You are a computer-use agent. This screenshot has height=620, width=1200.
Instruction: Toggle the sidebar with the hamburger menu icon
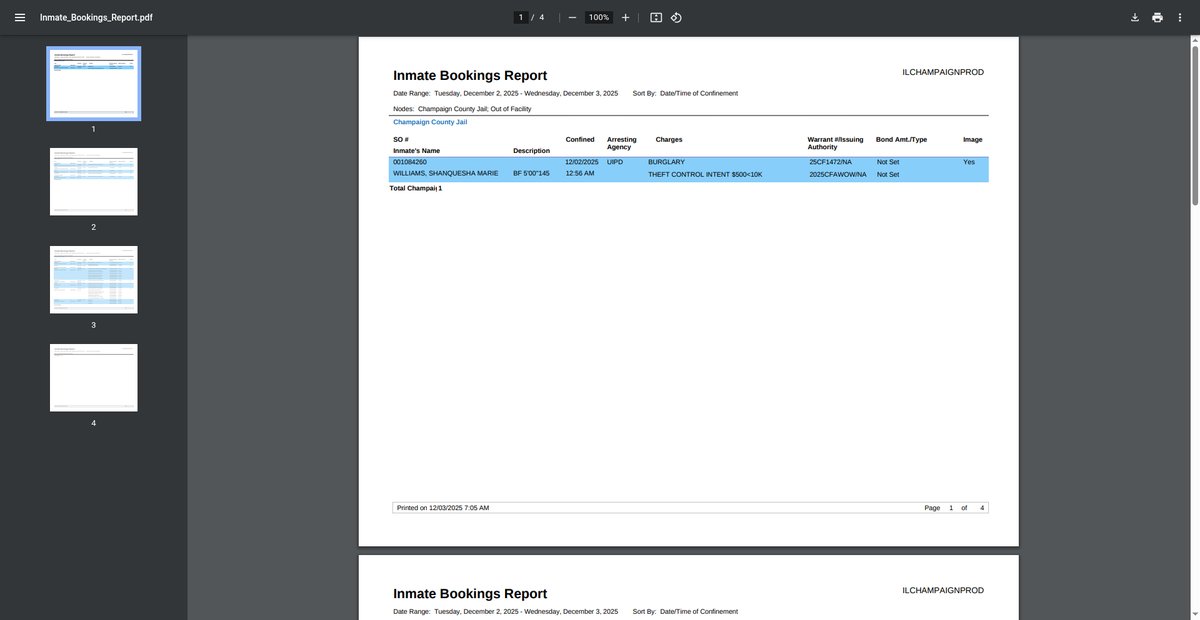coord(20,18)
